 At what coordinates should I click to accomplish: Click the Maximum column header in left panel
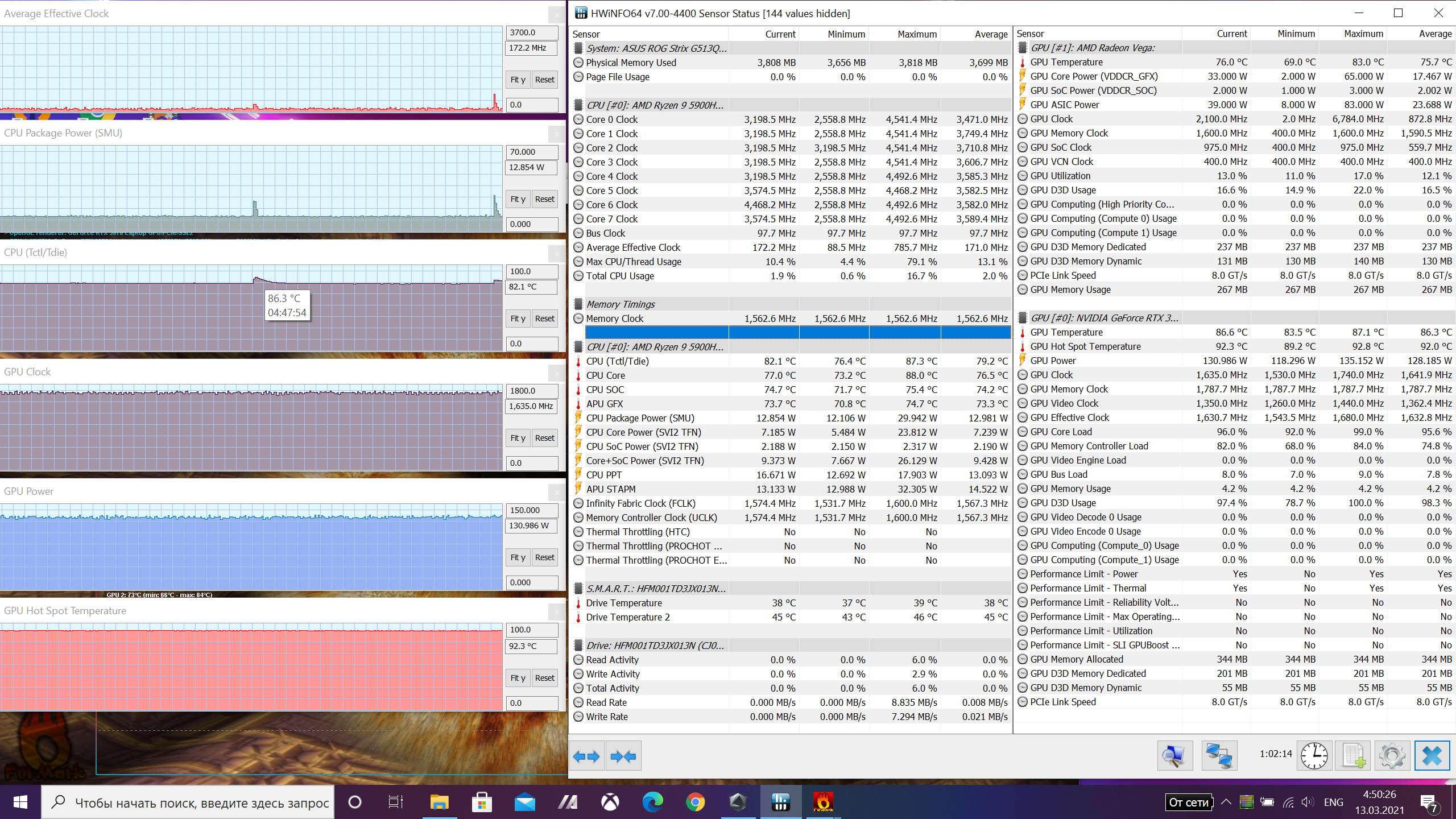click(x=904, y=34)
